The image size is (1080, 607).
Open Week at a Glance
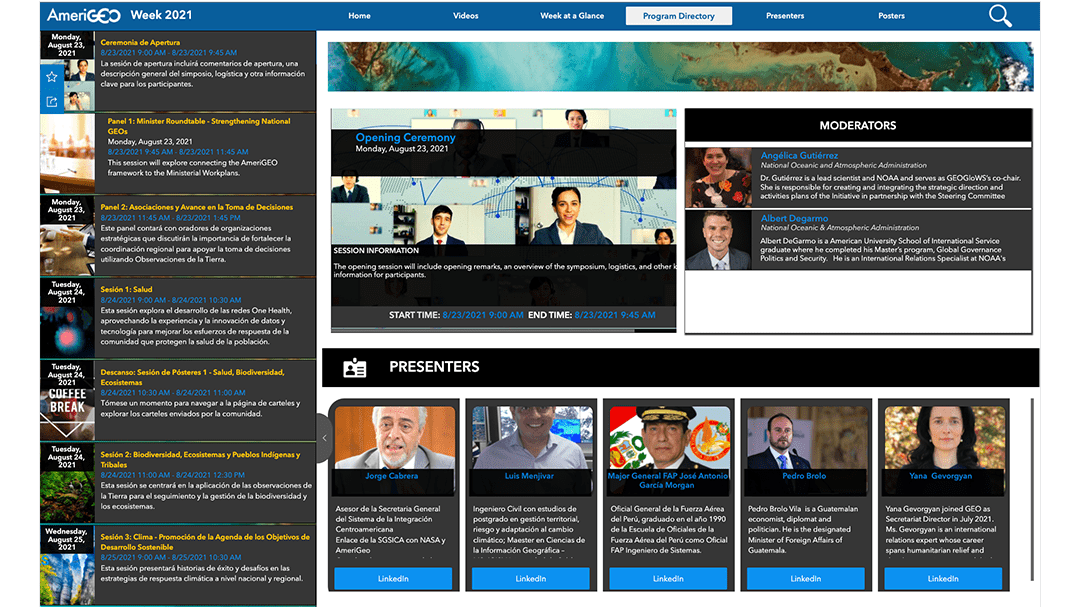point(572,15)
